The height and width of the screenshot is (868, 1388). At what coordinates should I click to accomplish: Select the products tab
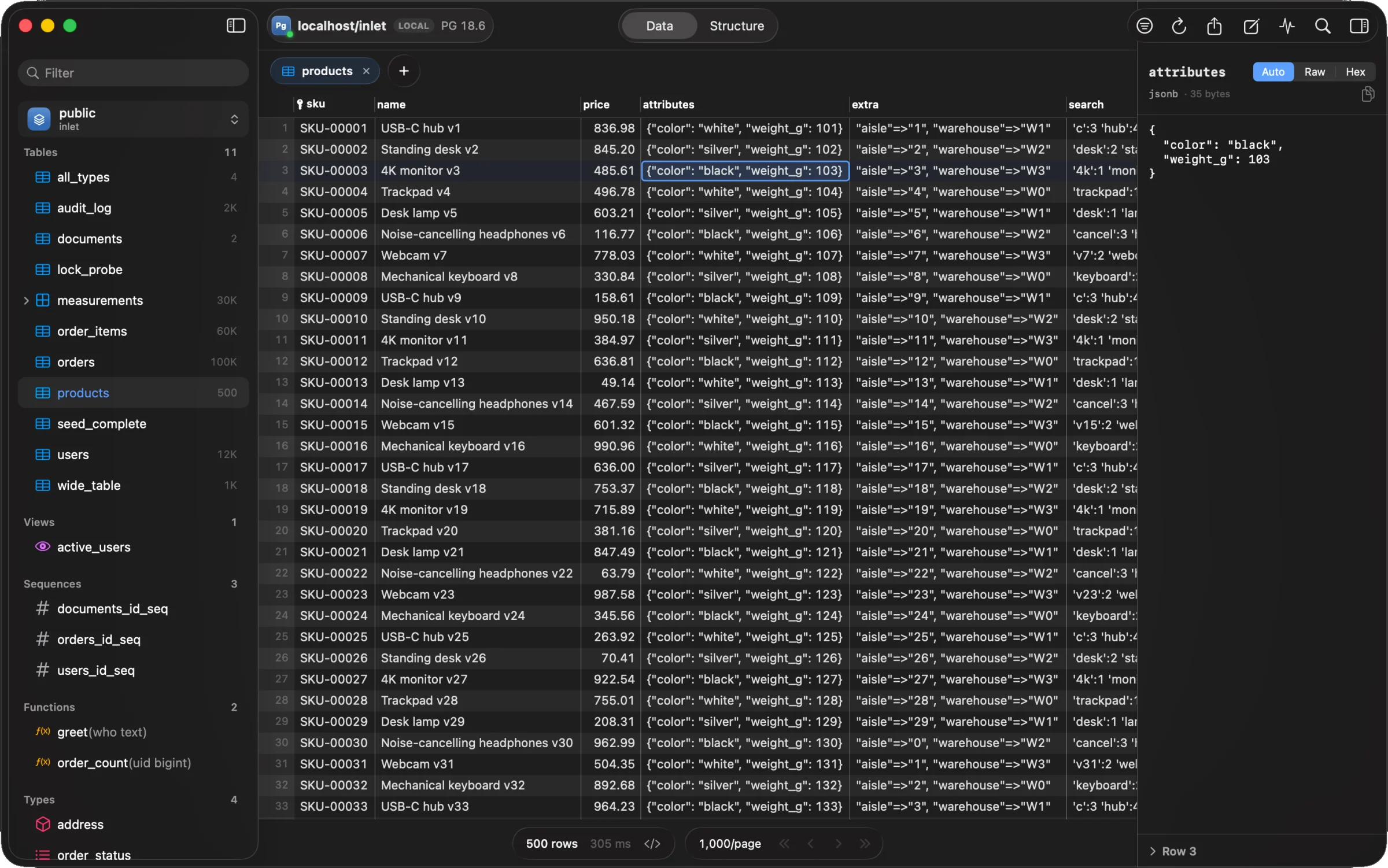(x=325, y=71)
